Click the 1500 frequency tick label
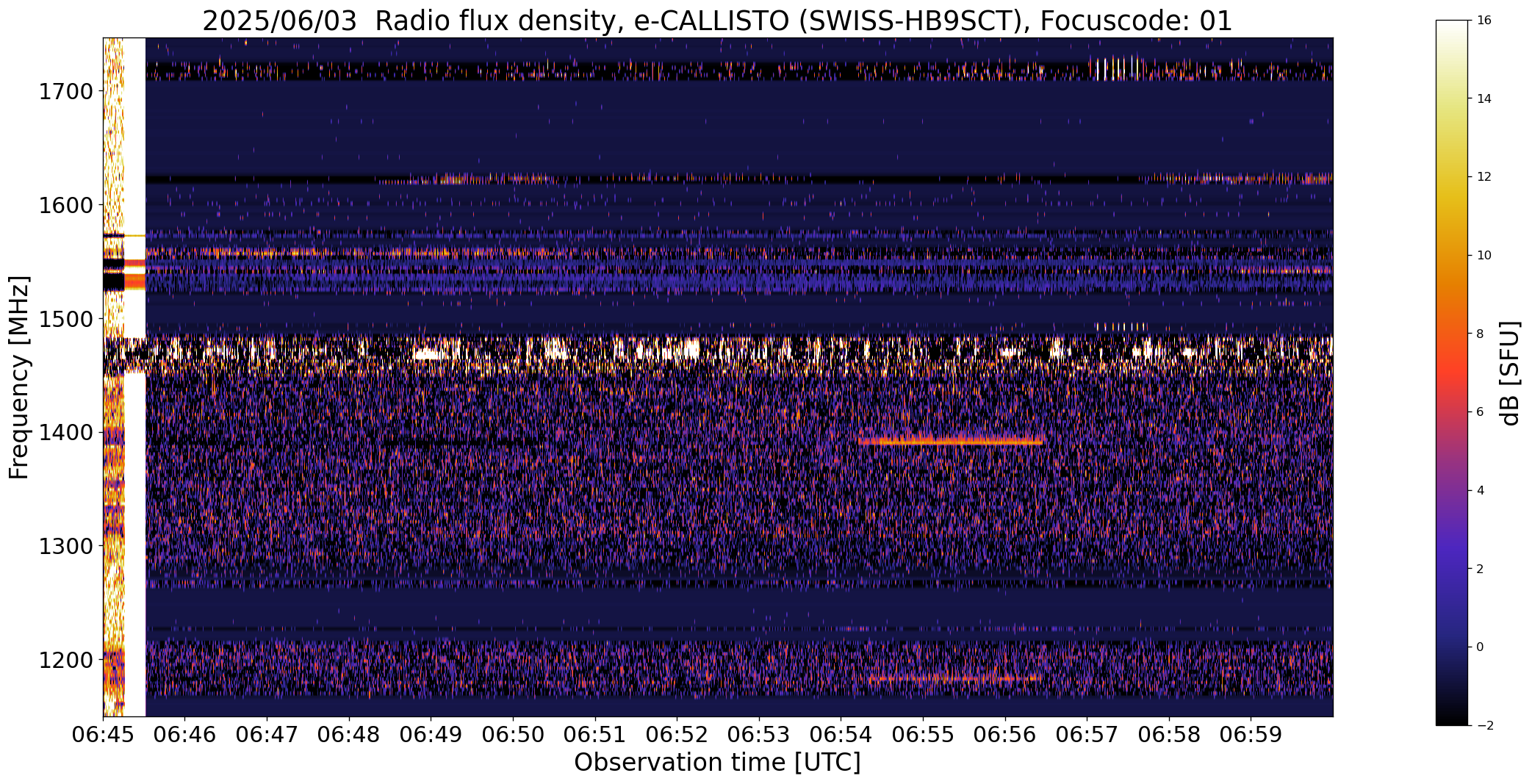Image resolution: width=1532 pixels, height=784 pixels. (65, 319)
